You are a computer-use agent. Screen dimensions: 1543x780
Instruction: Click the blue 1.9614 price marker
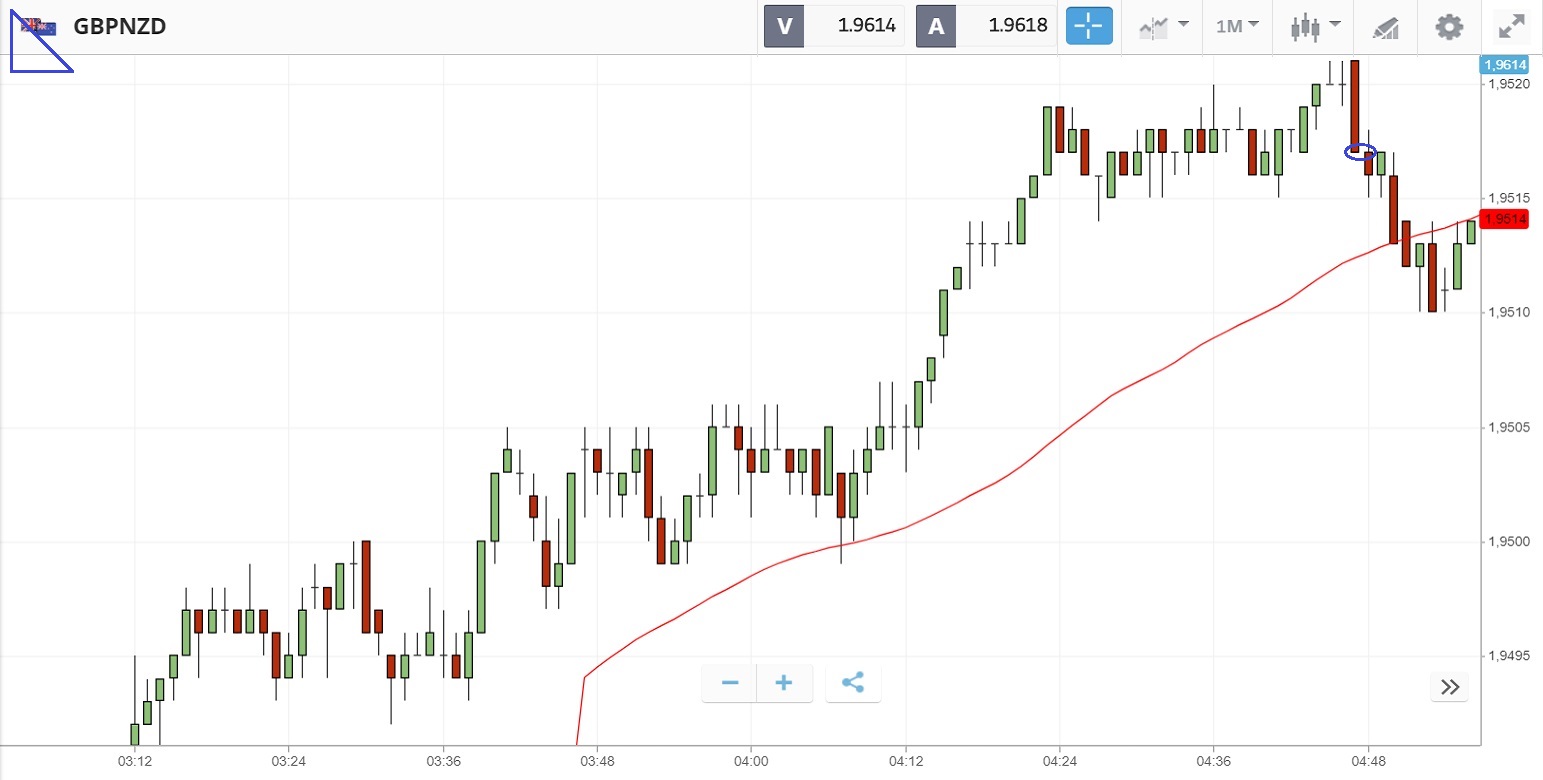point(1504,65)
